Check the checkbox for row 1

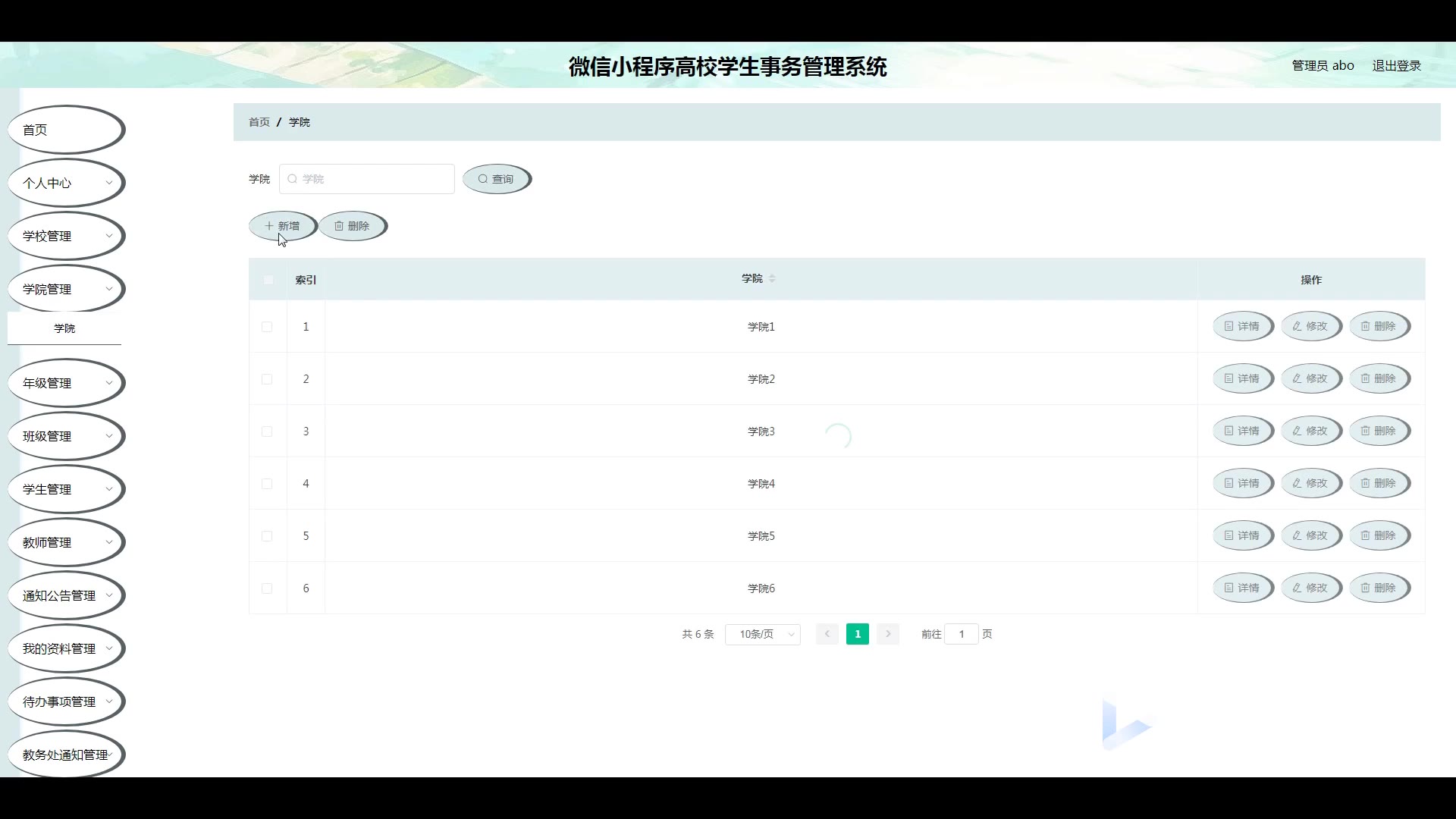tap(267, 327)
